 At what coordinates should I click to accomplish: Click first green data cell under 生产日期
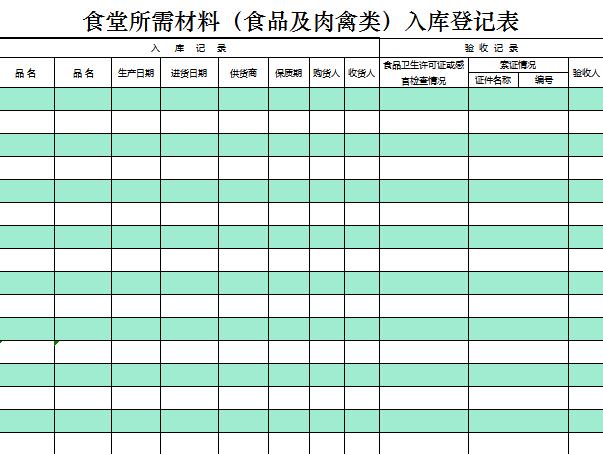tap(136, 98)
